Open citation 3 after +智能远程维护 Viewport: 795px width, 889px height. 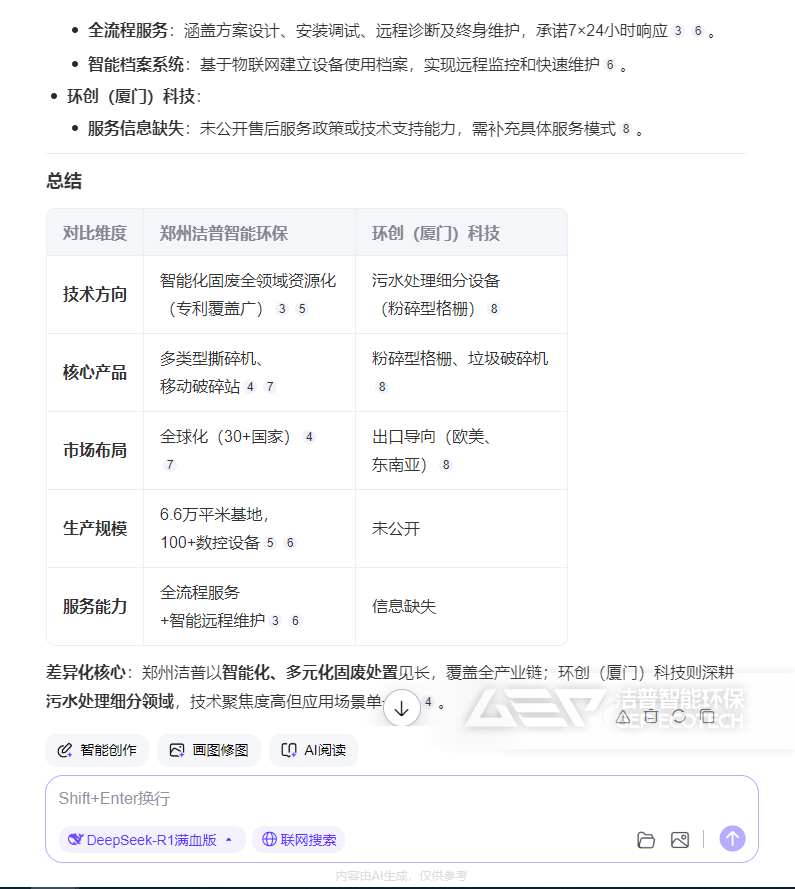[275, 621]
